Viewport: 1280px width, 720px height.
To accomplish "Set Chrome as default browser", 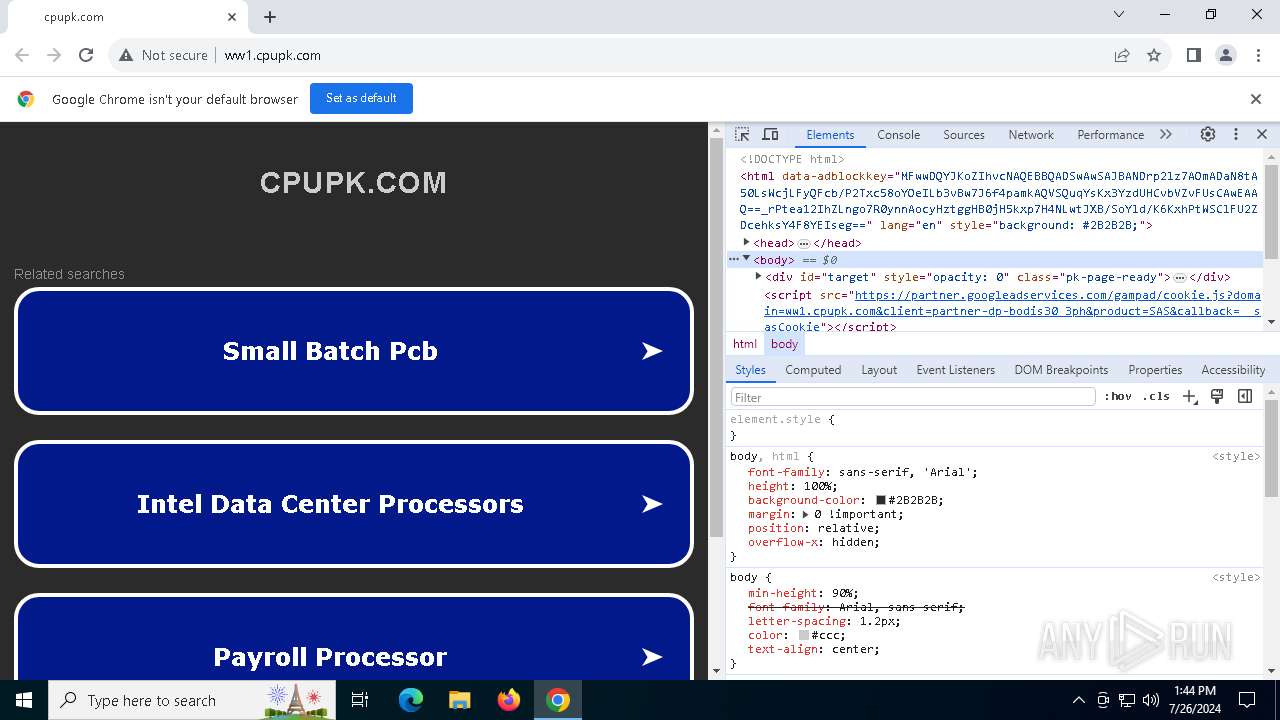I will coord(361,98).
